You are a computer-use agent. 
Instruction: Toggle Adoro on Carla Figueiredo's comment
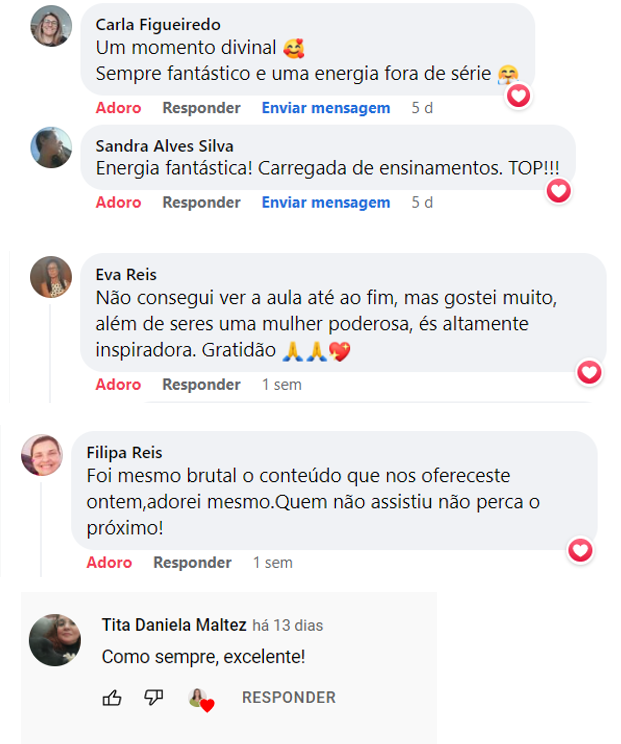[x=118, y=108]
